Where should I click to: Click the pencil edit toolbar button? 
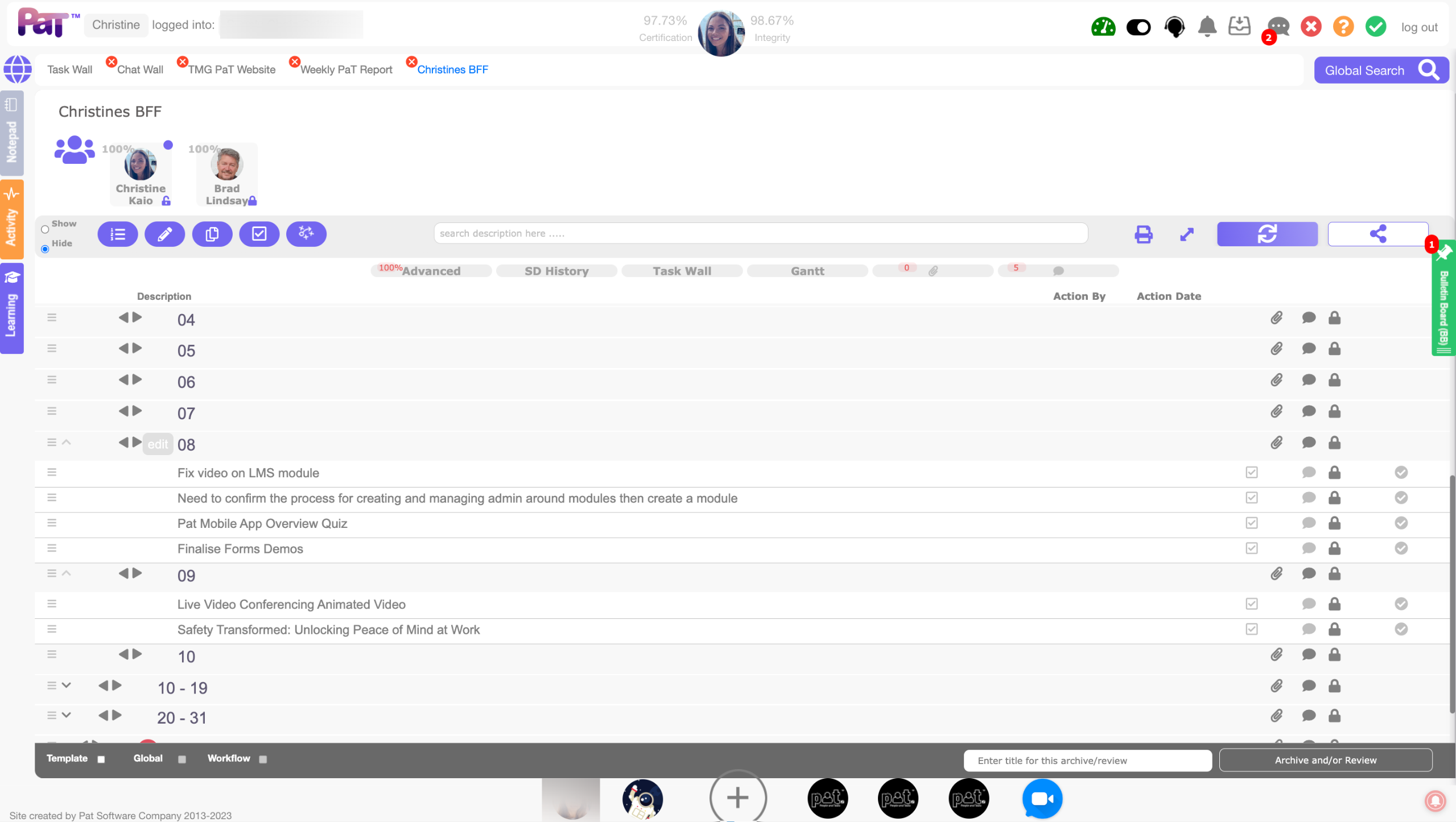[x=164, y=234]
